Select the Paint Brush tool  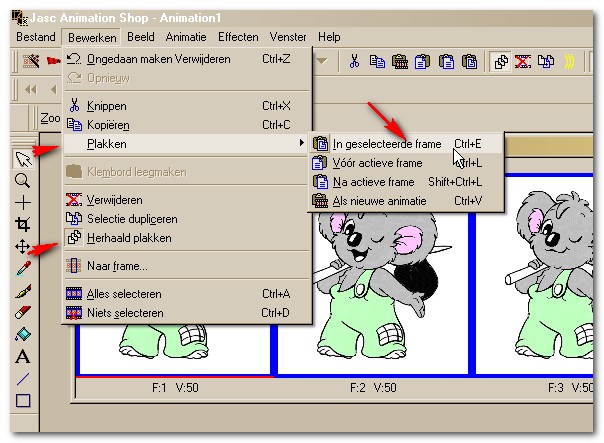(23, 291)
